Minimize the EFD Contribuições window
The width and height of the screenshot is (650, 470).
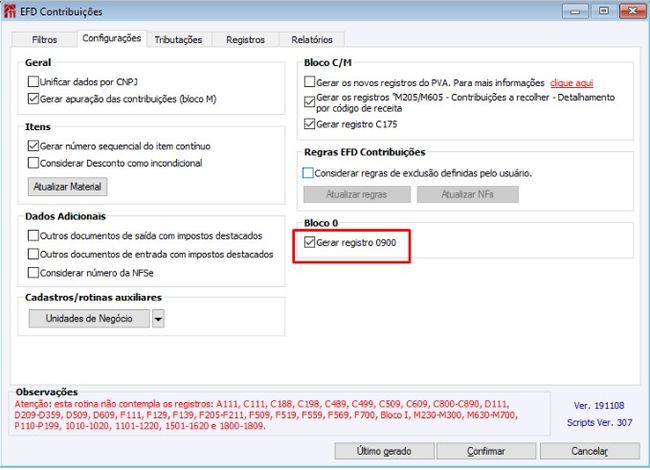[x=575, y=11]
